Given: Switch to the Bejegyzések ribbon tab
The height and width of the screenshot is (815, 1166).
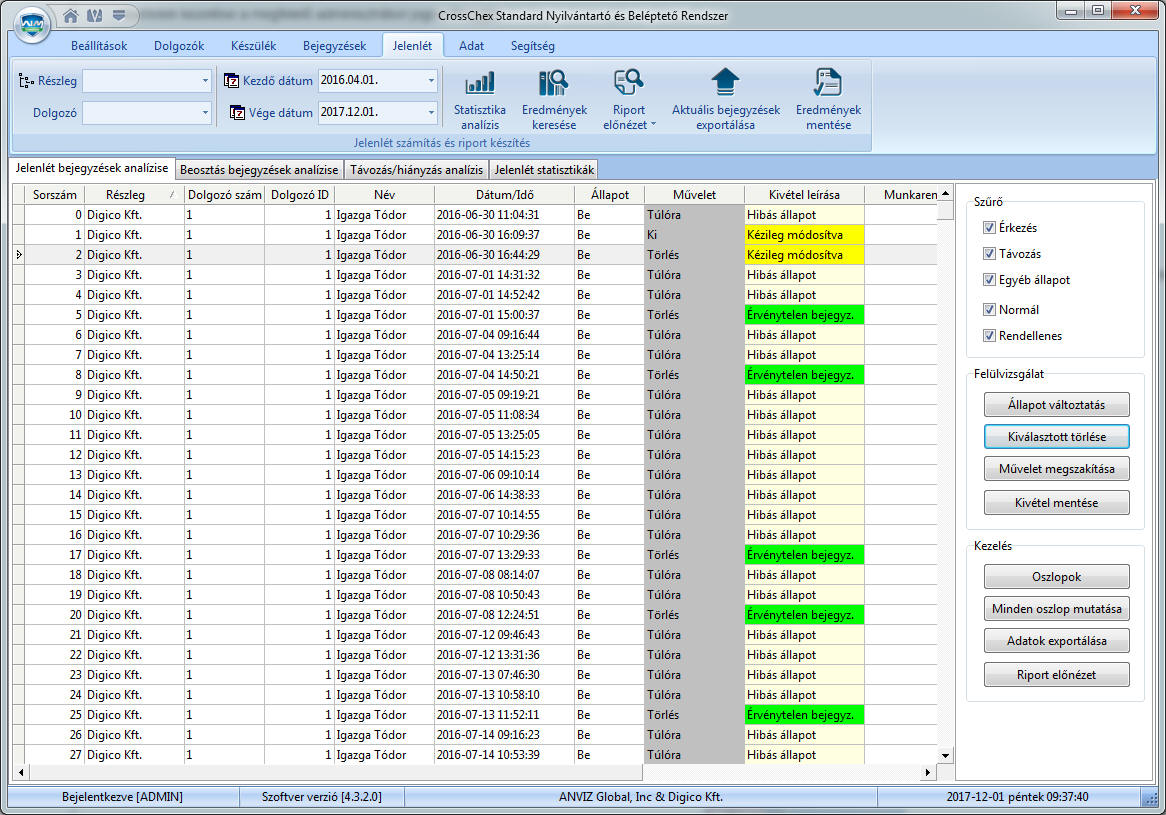Looking at the screenshot, I should 334,46.
